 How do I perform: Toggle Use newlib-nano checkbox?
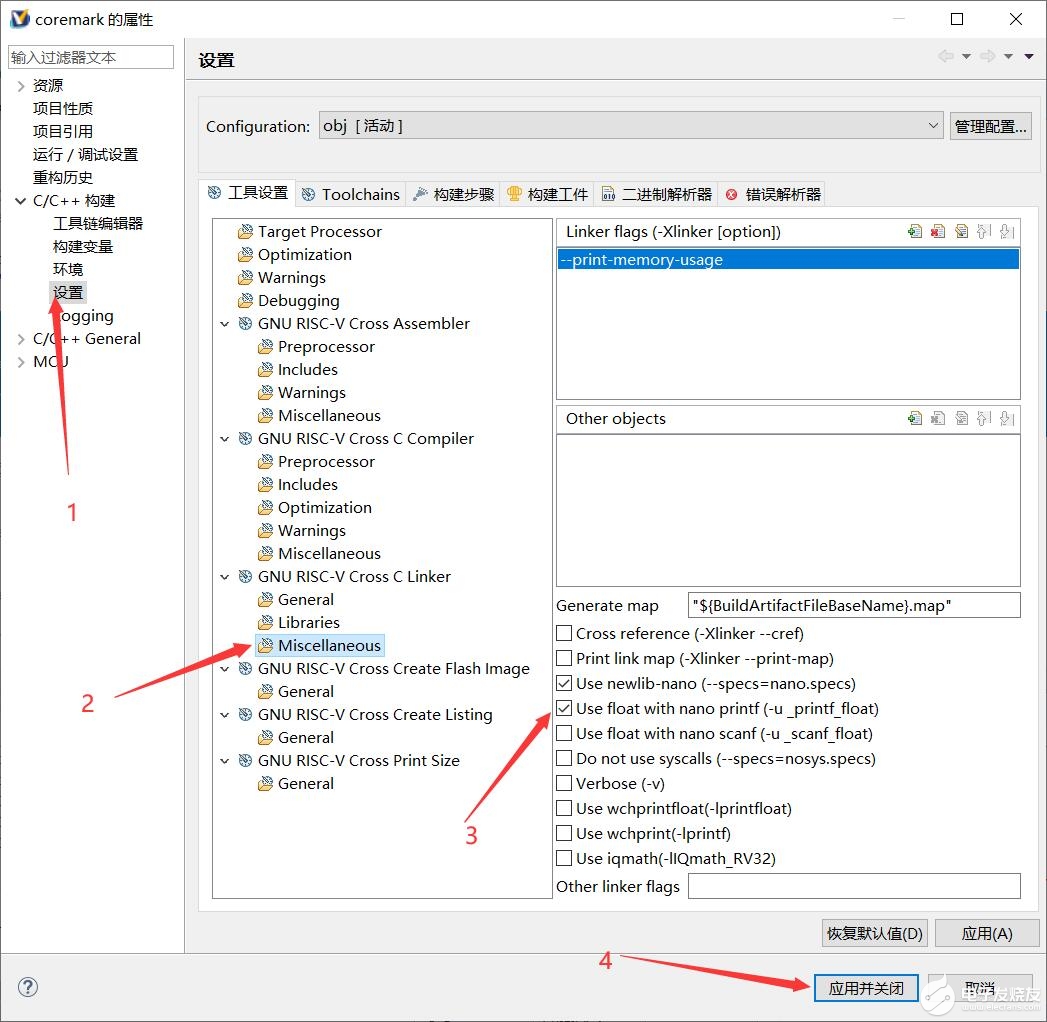564,683
